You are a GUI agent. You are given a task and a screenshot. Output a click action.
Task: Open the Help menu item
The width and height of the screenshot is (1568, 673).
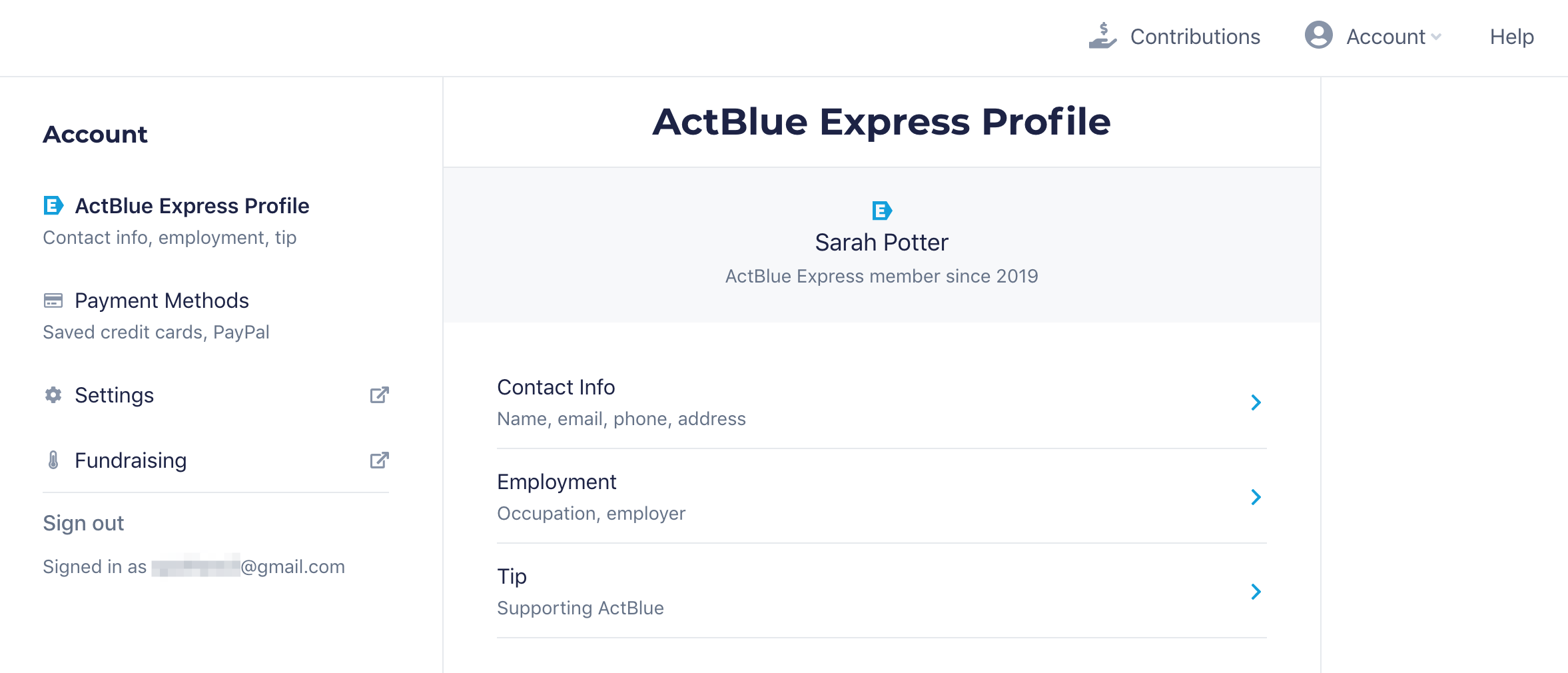pyautogui.click(x=1511, y=37)
